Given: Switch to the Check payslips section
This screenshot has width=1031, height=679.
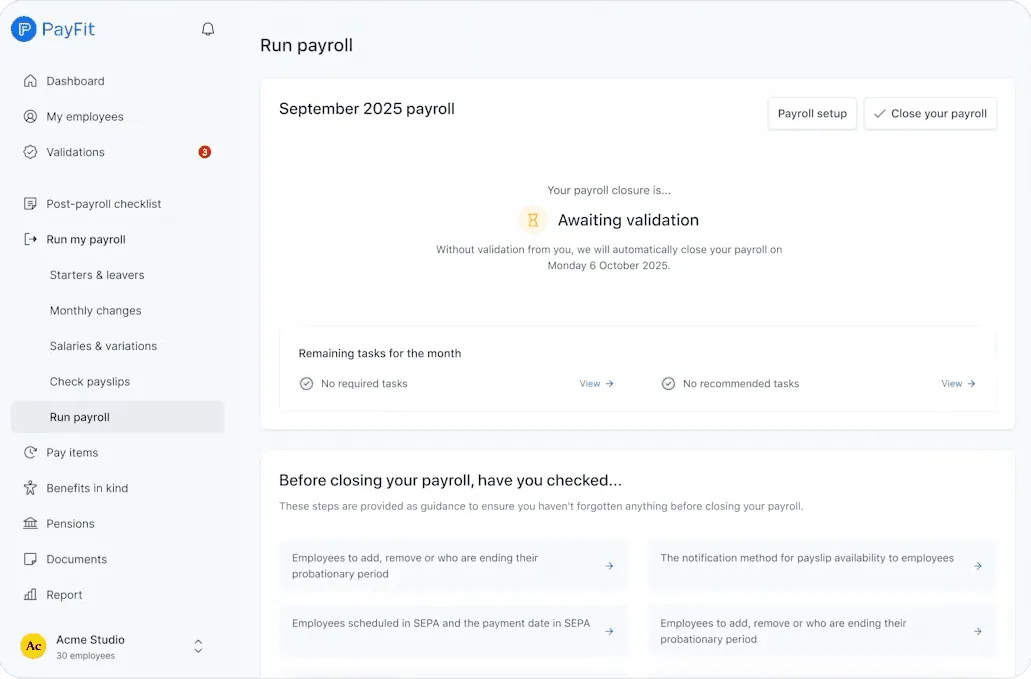Looking at the screenshot, I should coord(88,381).
